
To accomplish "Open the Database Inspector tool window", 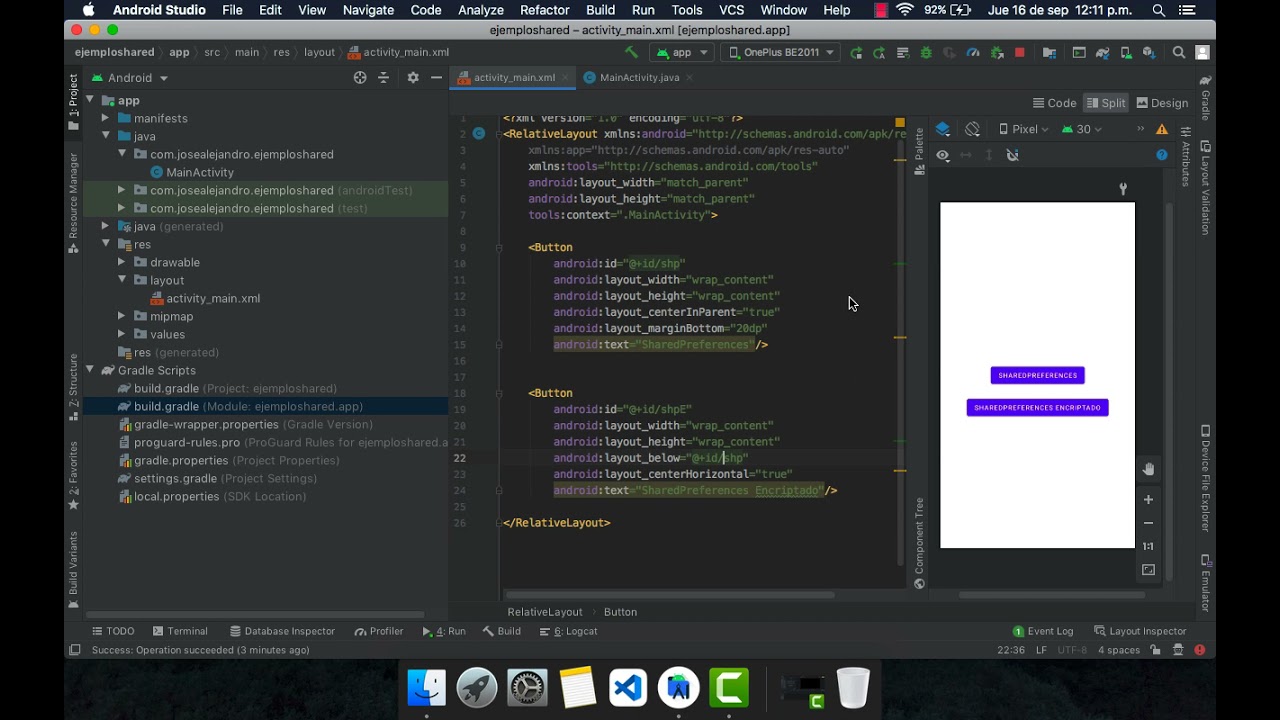I will point(282,631).
